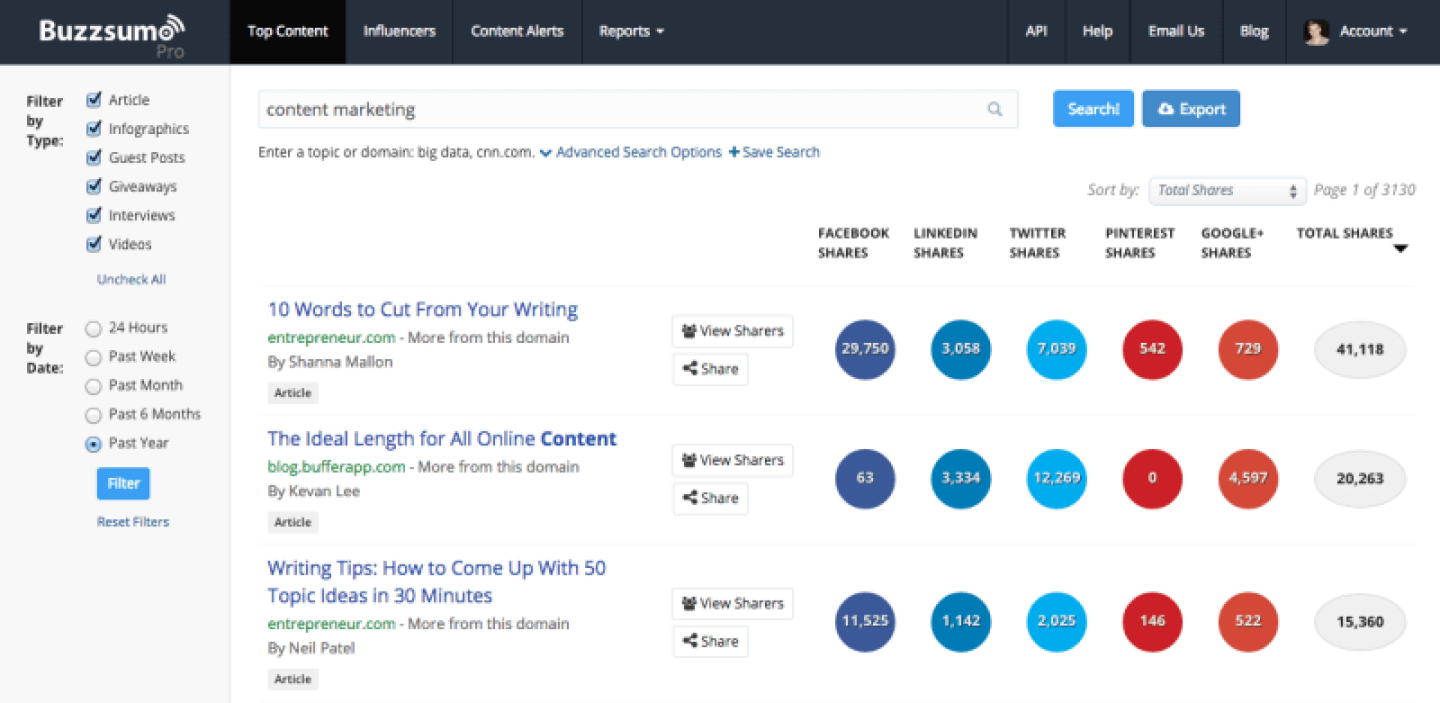
Task: Toggle the Videos checkbox
Action: (95, 244)
